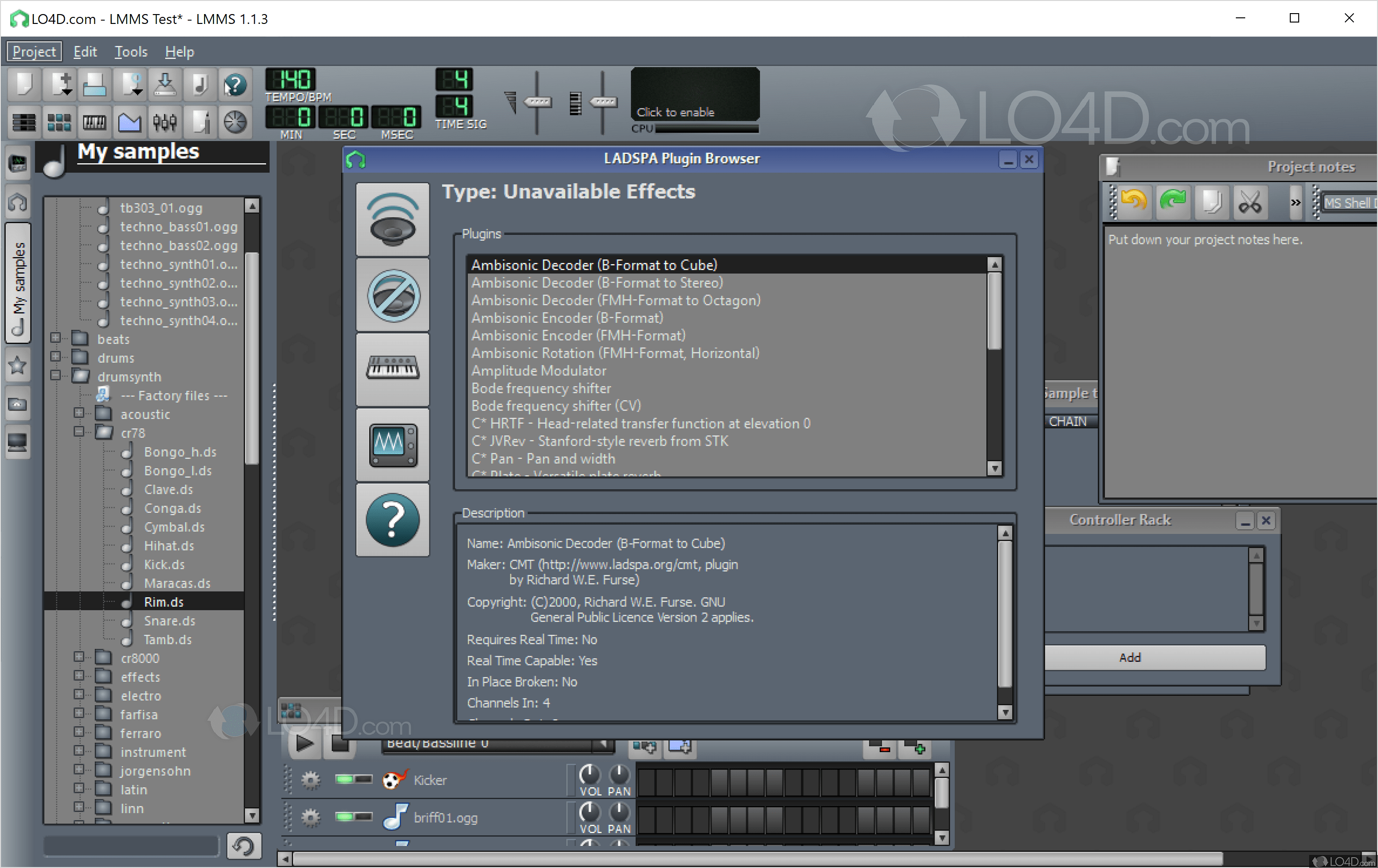Click the Available Effects speaker icon
Image resolution: width=1378 pixels, height=868 pixels.
coord(393,219)
